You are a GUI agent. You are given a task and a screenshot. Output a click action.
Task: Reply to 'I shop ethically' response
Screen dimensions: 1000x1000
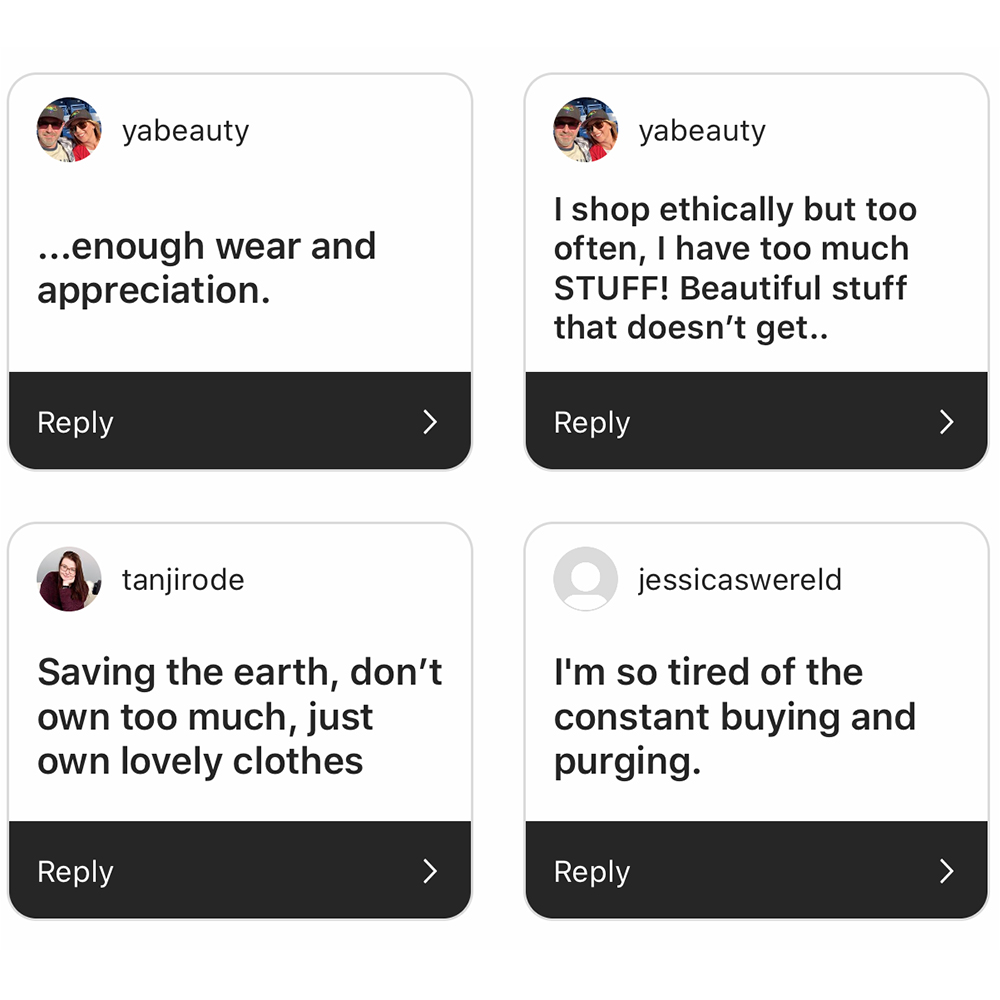coord(756,421)
